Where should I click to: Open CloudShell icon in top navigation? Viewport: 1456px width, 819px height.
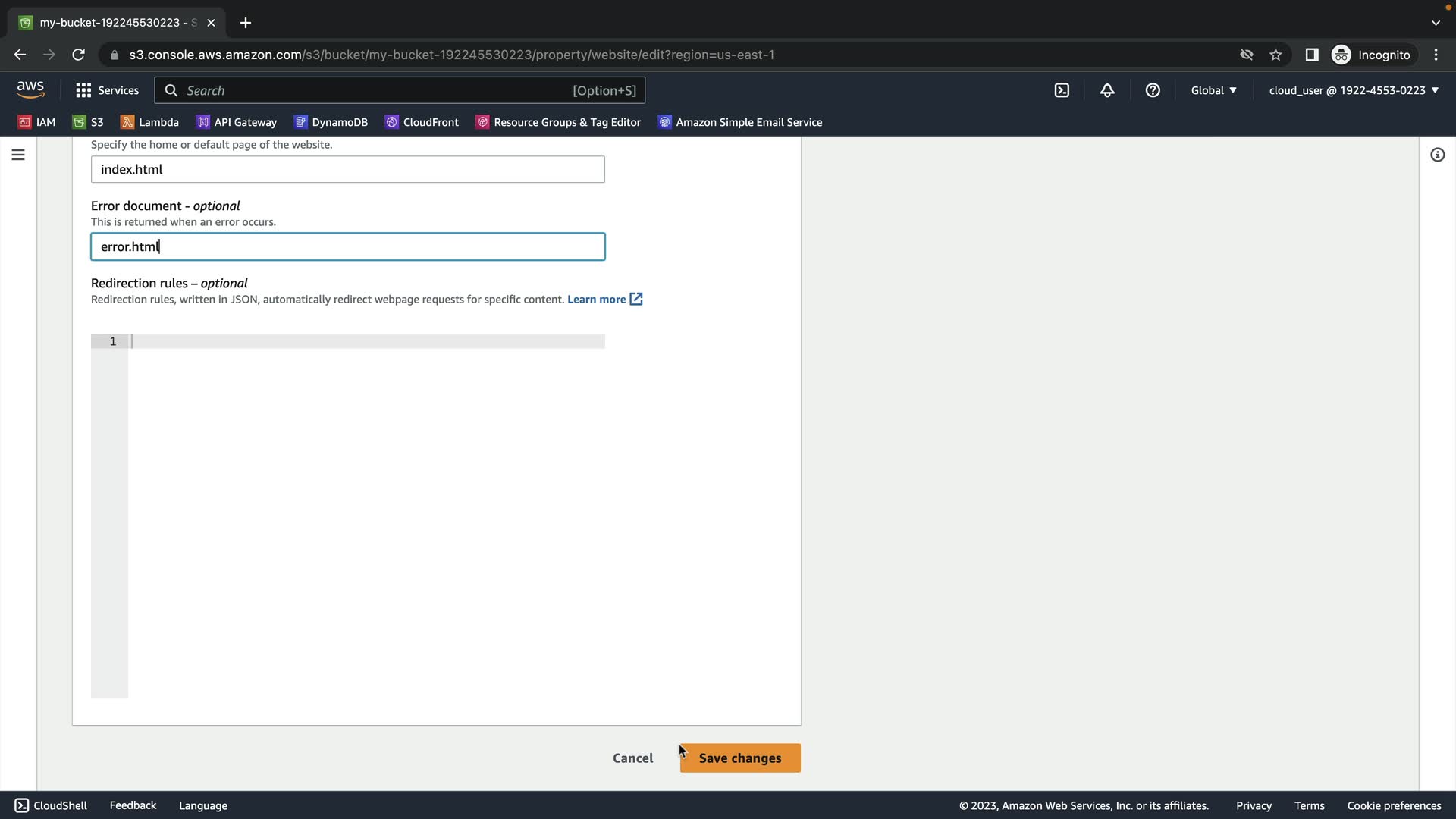click(x=1062, y=90)
